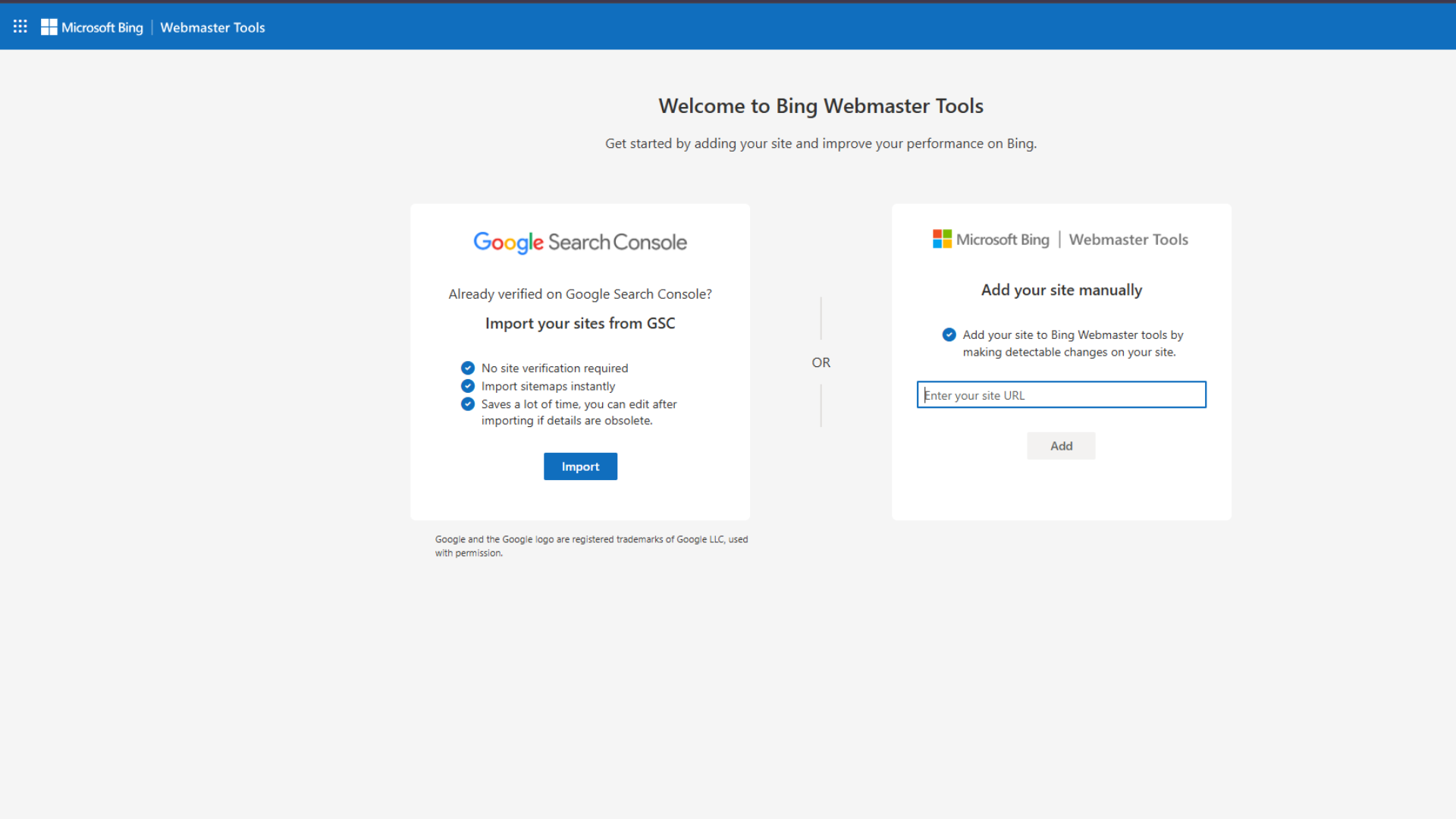Open the Microsoft app launcher grid
1456x819 pixels.
20,26
